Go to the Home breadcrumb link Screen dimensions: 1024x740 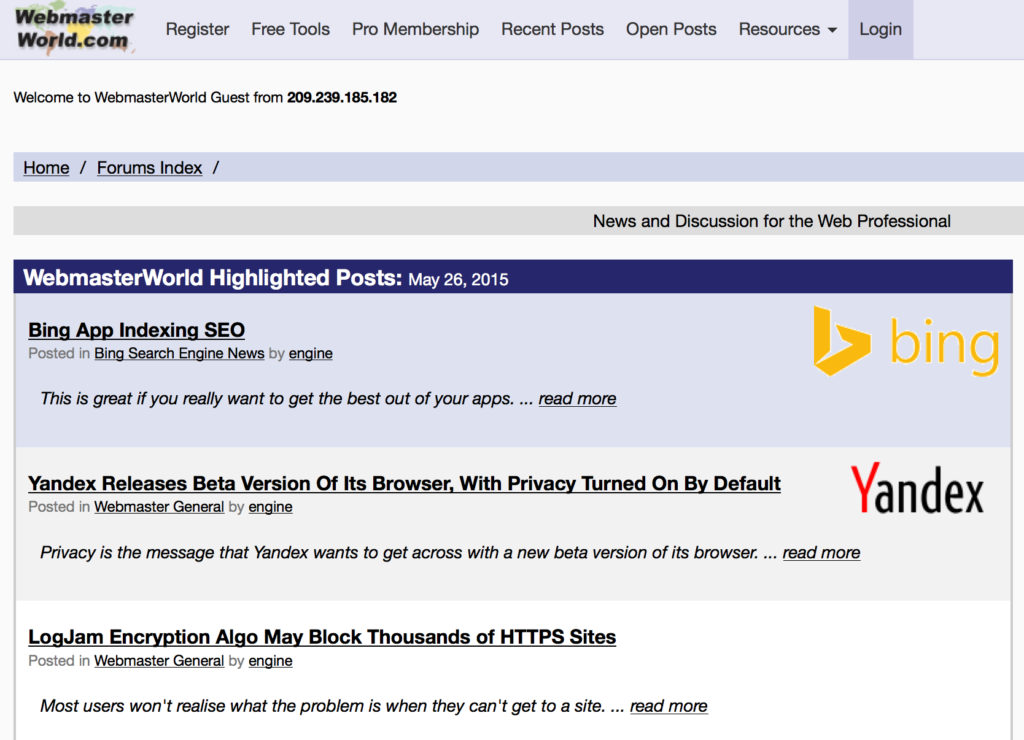point(46,168)
